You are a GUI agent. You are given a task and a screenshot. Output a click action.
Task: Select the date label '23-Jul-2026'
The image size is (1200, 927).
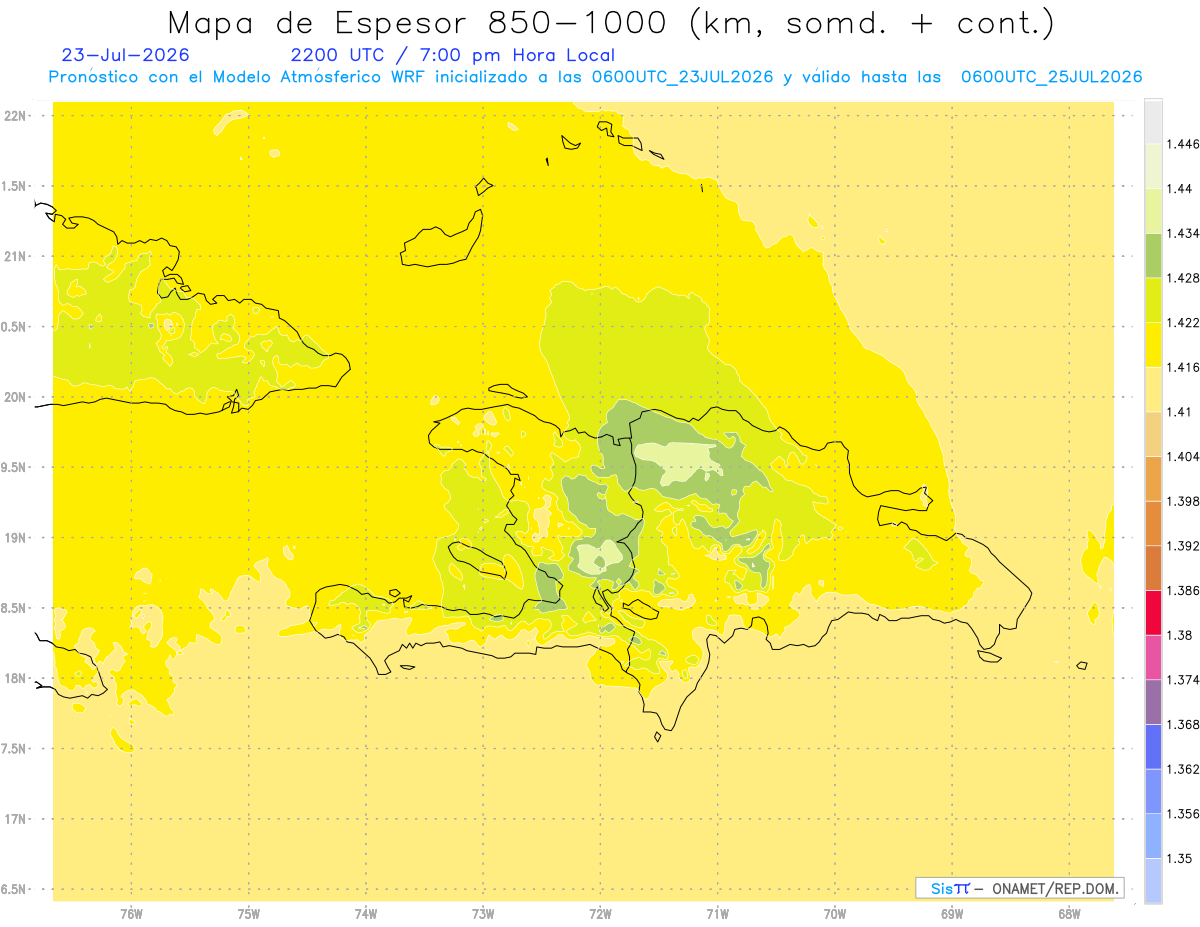pyautogui.click(x=125, y=55)
